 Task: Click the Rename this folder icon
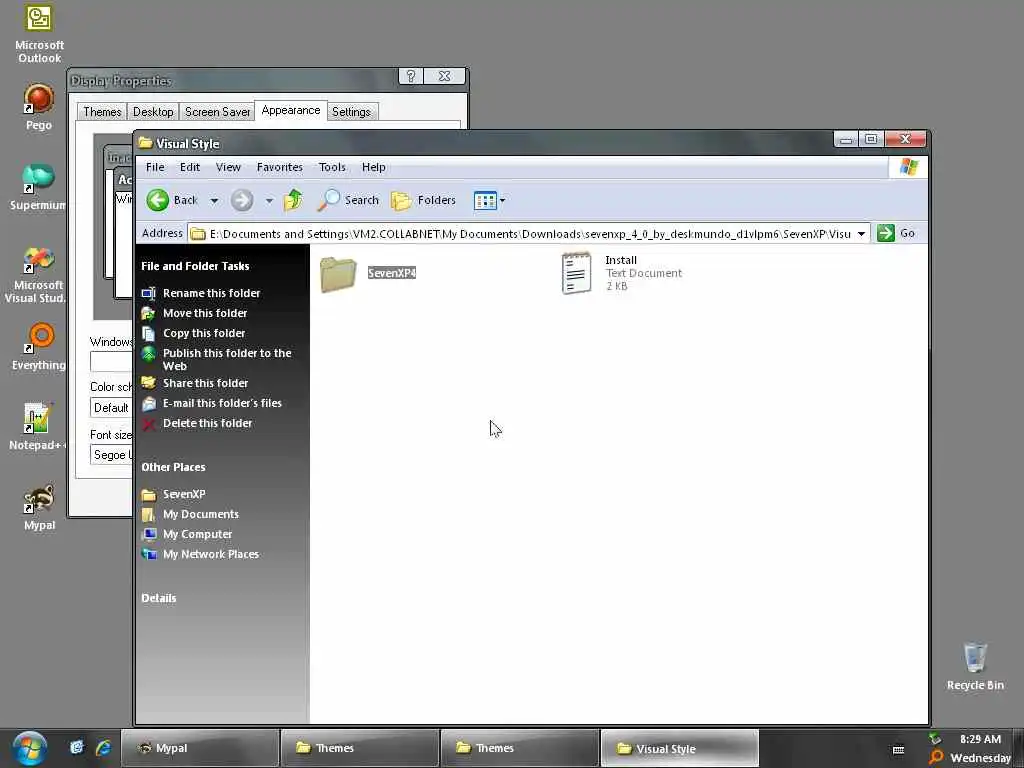[149, 293]
